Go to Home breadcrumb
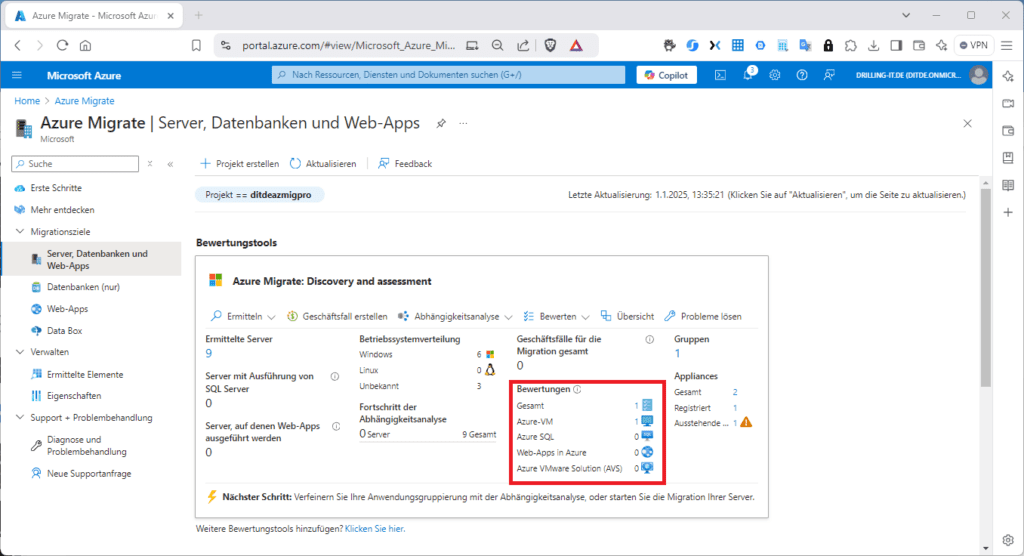 27,101
